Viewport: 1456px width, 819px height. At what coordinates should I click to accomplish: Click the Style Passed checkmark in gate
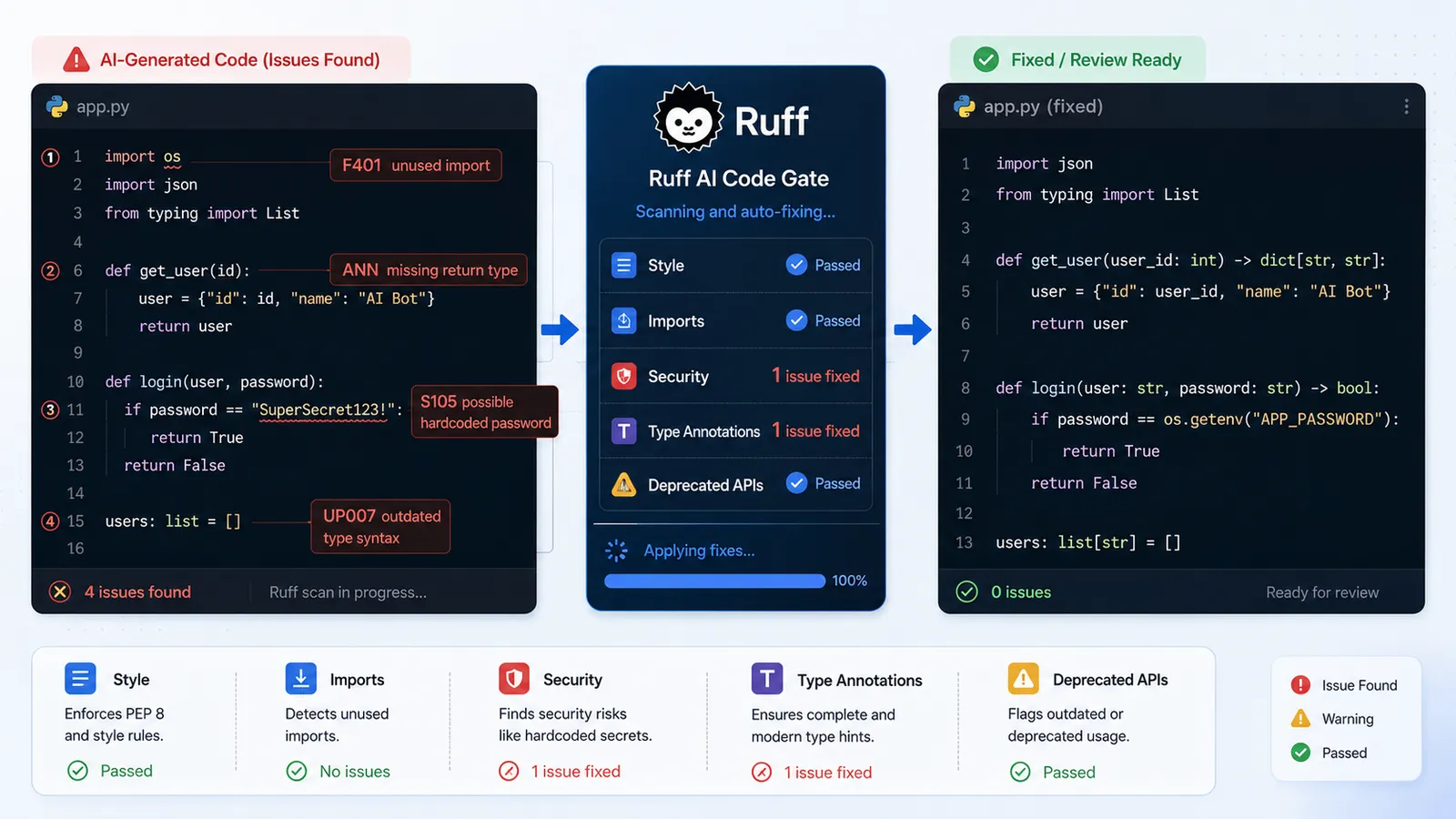coord(796,265)
